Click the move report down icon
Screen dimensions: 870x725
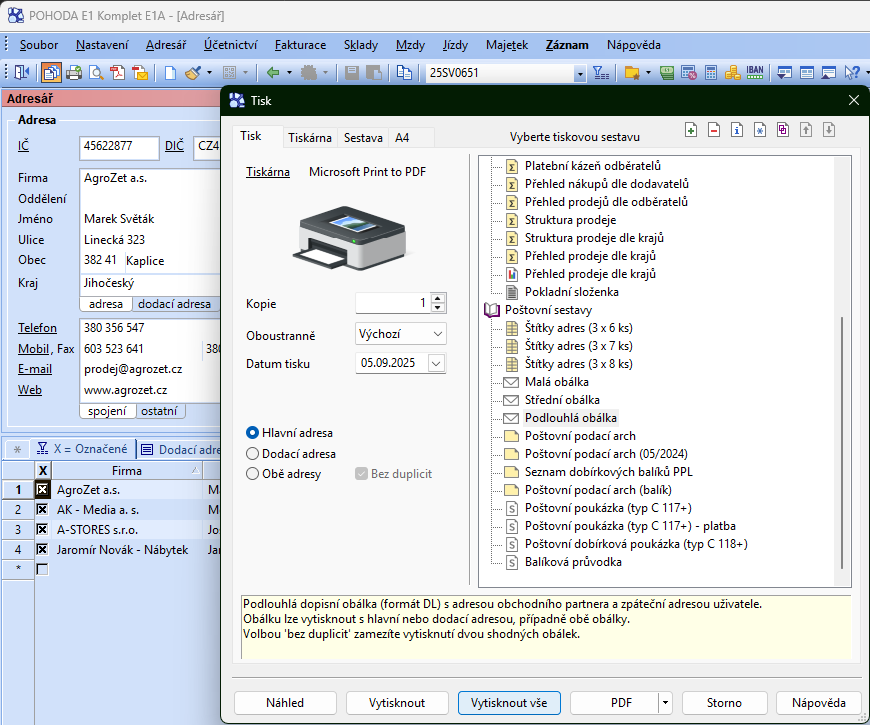(829, 130)
